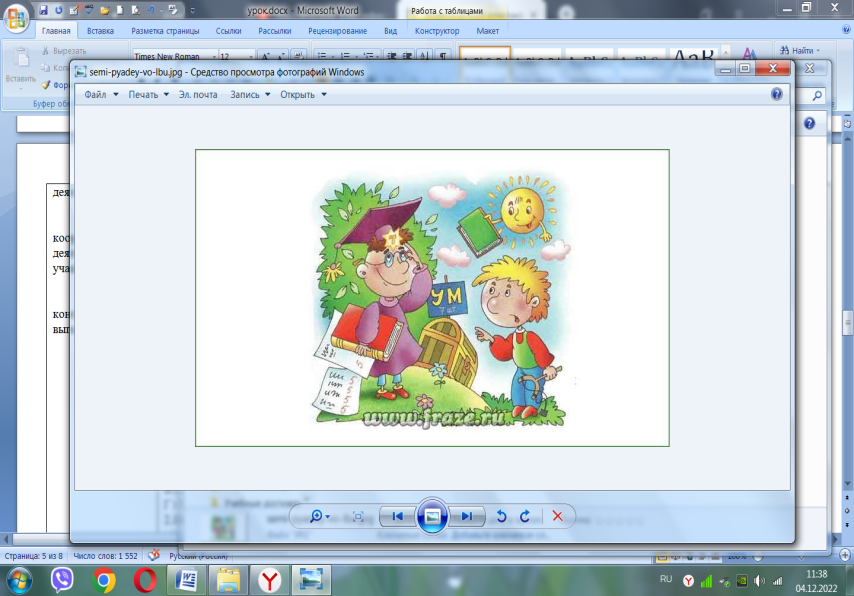Click the Open folder icon in Quick Access

(x=105, y=10)
